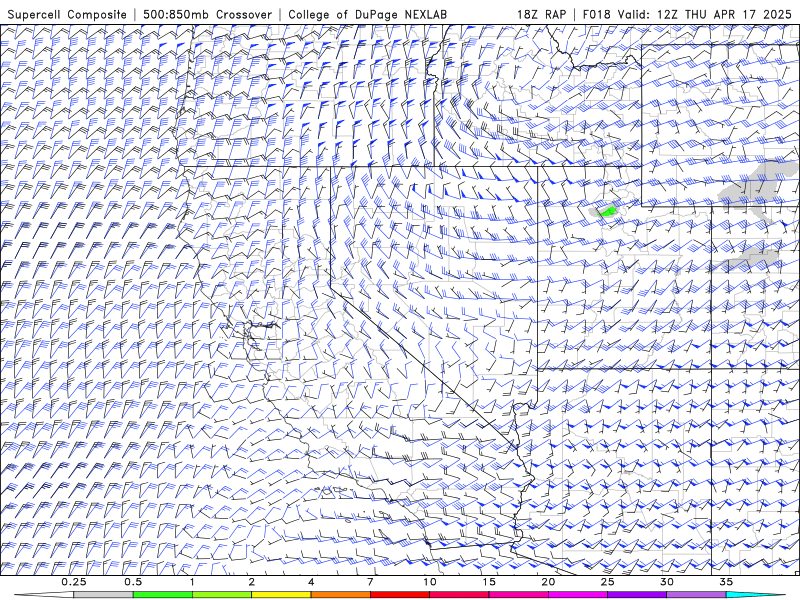Click the orange 4–7 color bar segment

click(340, 595)
